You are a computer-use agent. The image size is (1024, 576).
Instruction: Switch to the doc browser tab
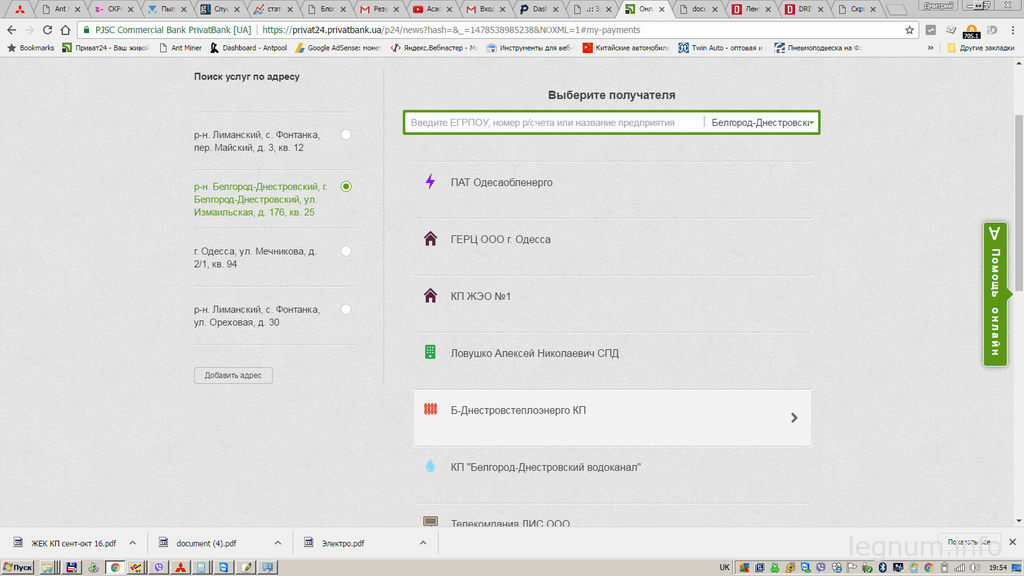[697, 9]
